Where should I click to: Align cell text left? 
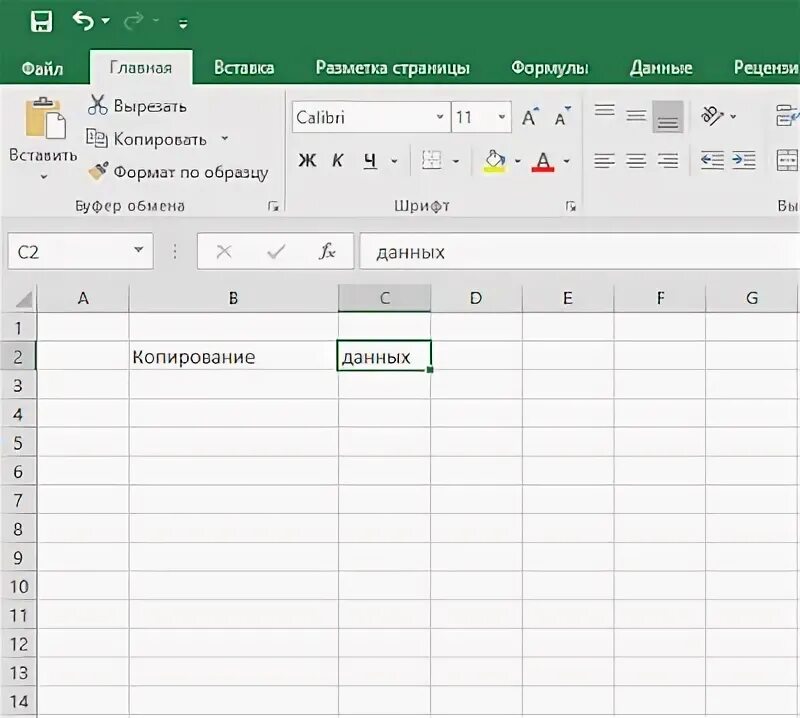tap(605, 161)
